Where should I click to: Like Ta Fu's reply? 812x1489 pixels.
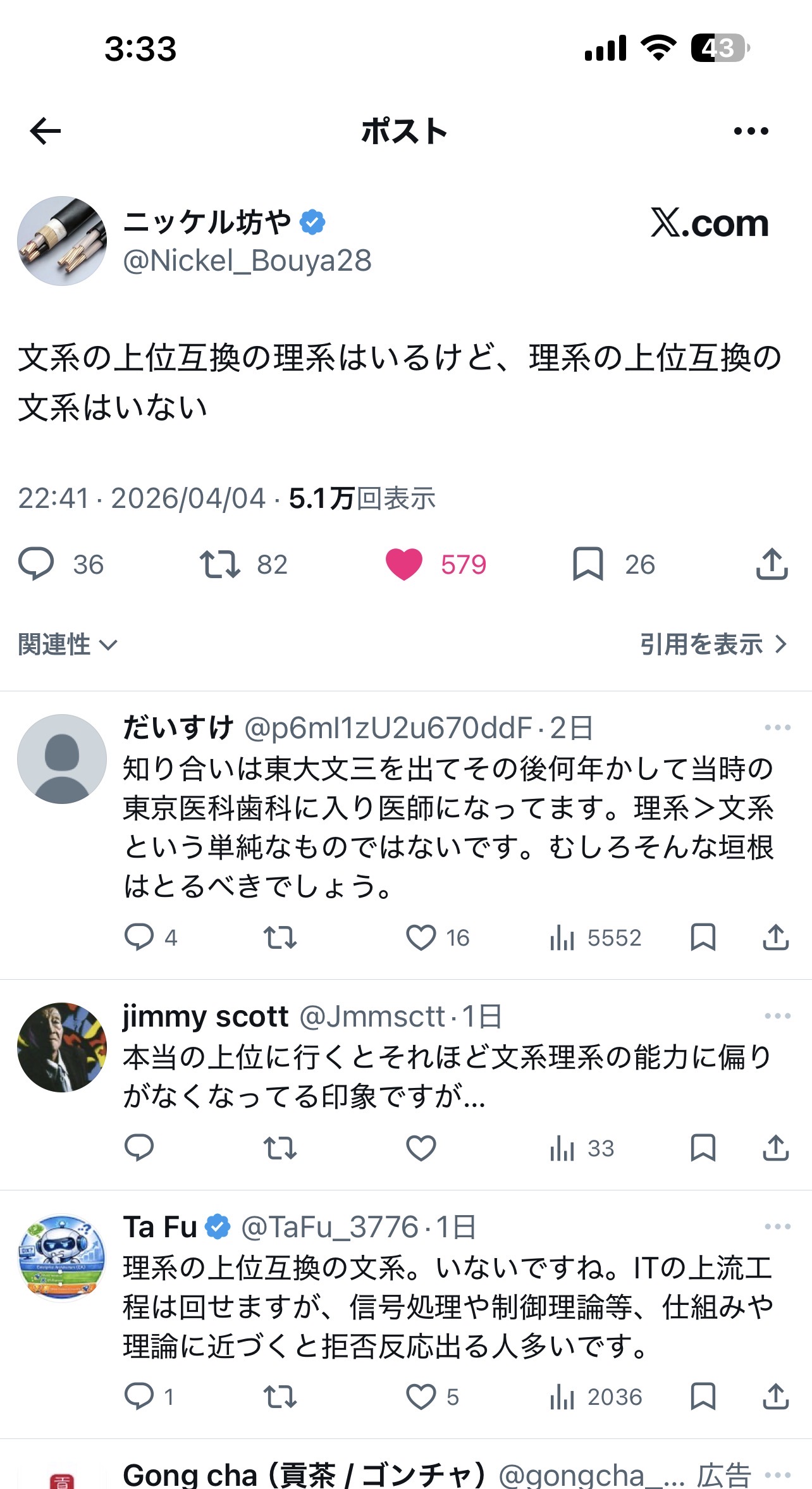tap(421, 1396)
